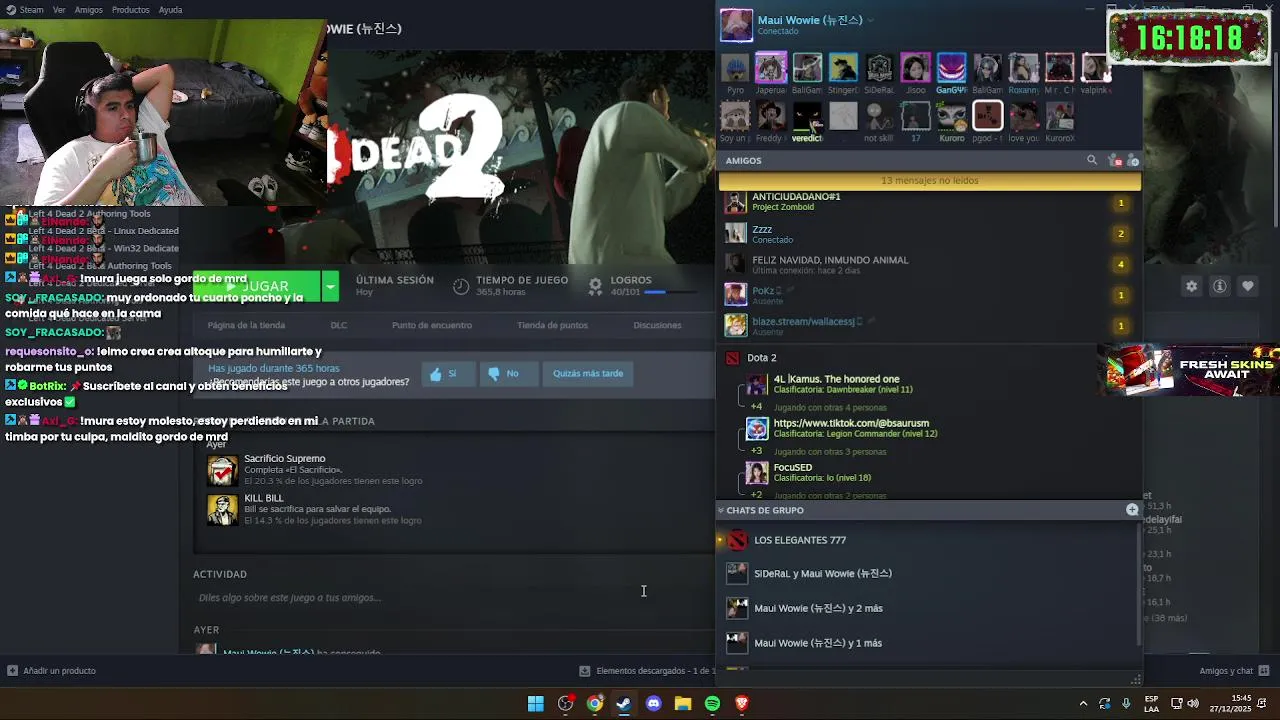
Task: Open the Jugar button dropdown arrow
Action: [330, 286]
